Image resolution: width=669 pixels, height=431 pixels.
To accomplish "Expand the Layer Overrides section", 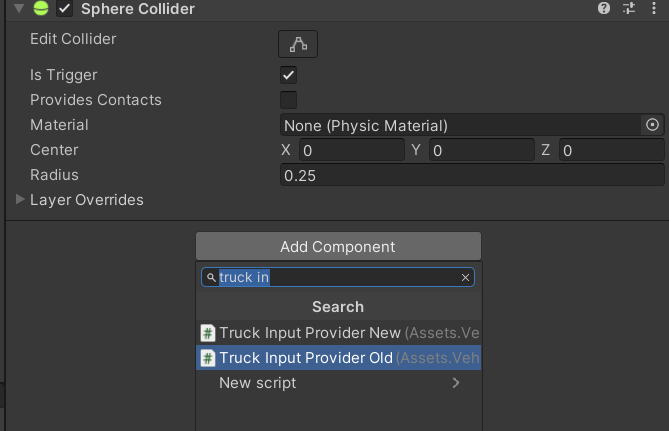I will (21, 200).
